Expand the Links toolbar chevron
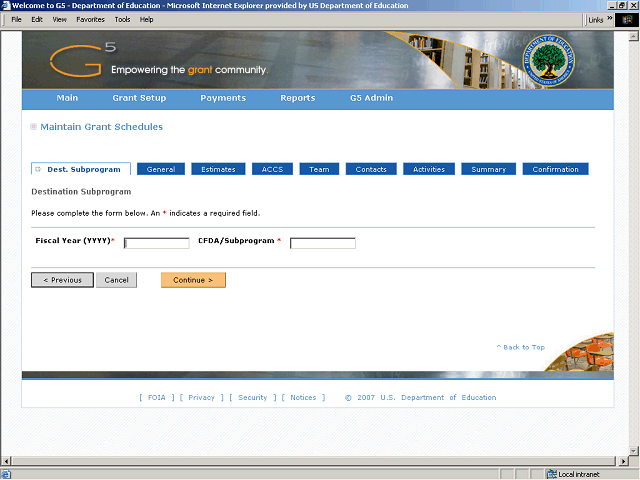The height and width of the screenshot is (480, 640). coord(609,18)
